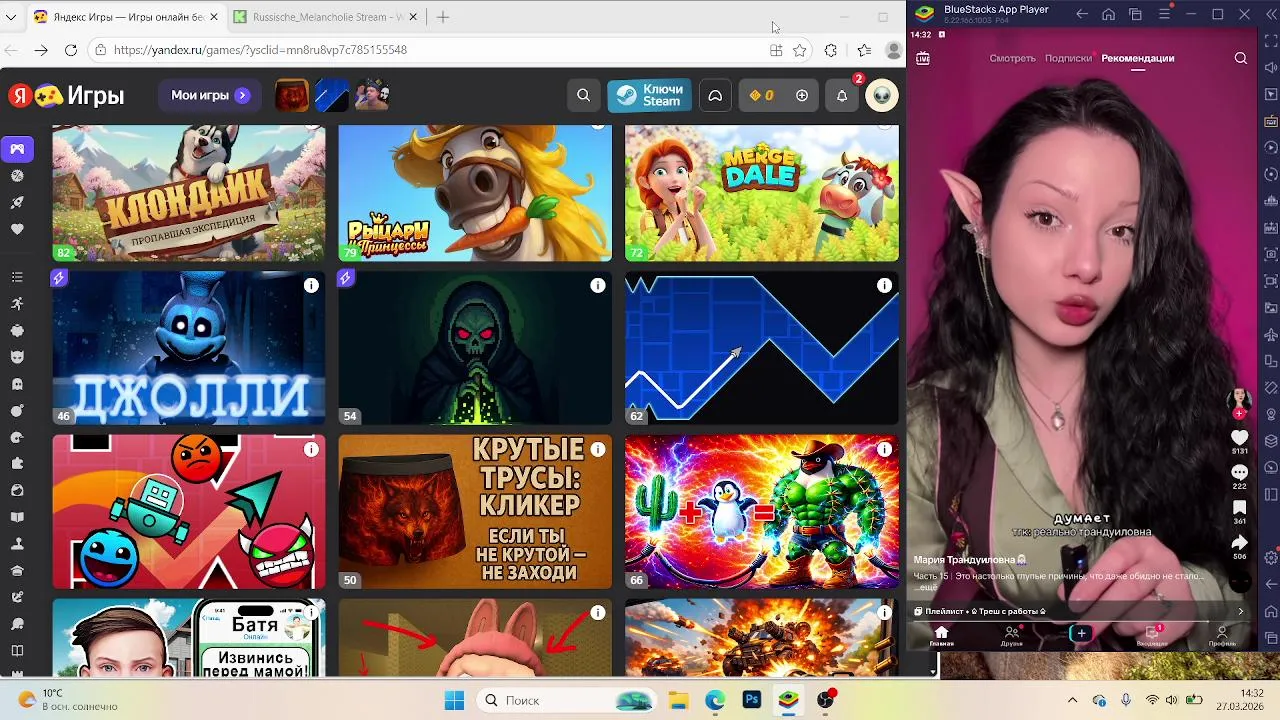Image resolution: width=1280 pixels, height=720 pixels.
Task: Click the BlueStacks back arrow in title bar
Action: click(x=1082, y=14)
